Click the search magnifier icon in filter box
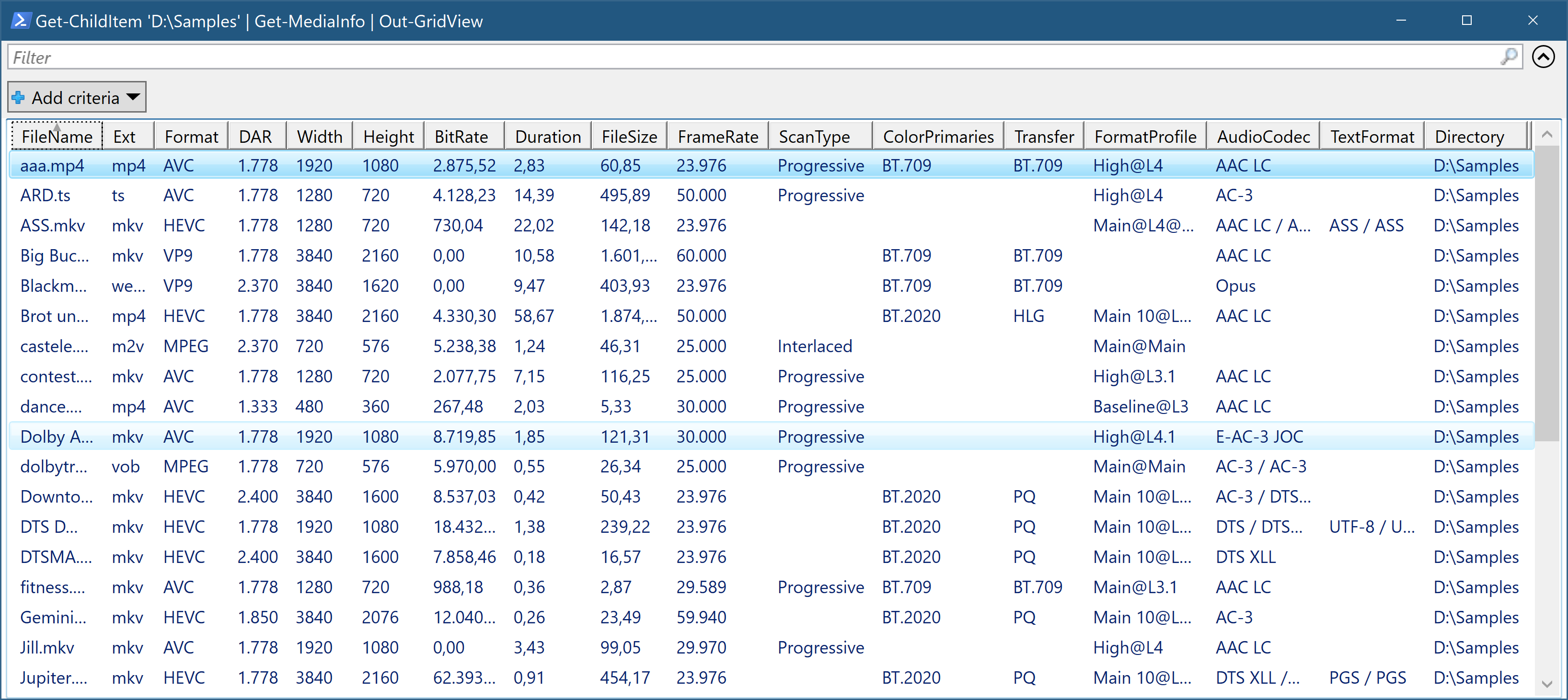This screenshot has height=700, width=1568. 1509,57
